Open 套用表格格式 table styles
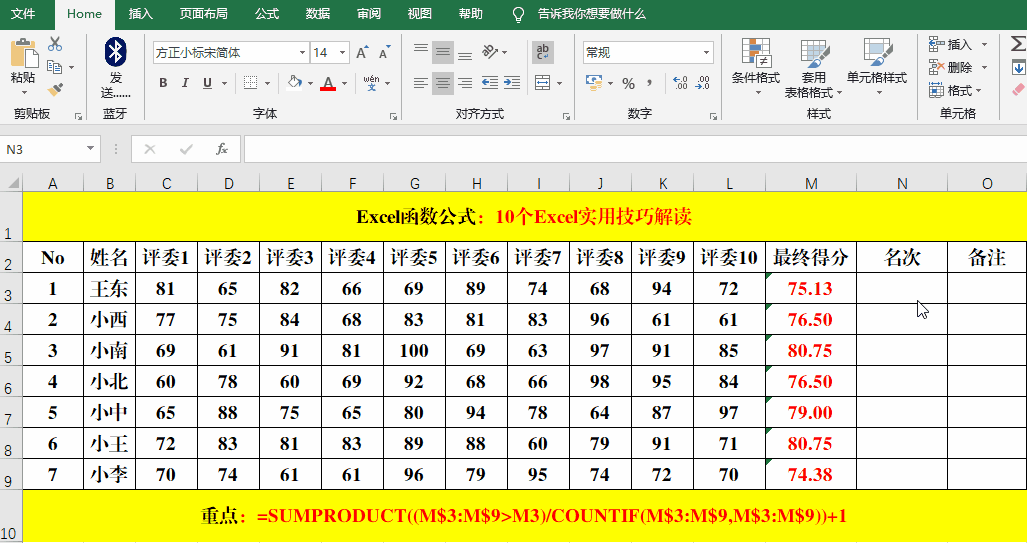The image size is (1027, 543). pyautogui.click(x=813, y=68)
